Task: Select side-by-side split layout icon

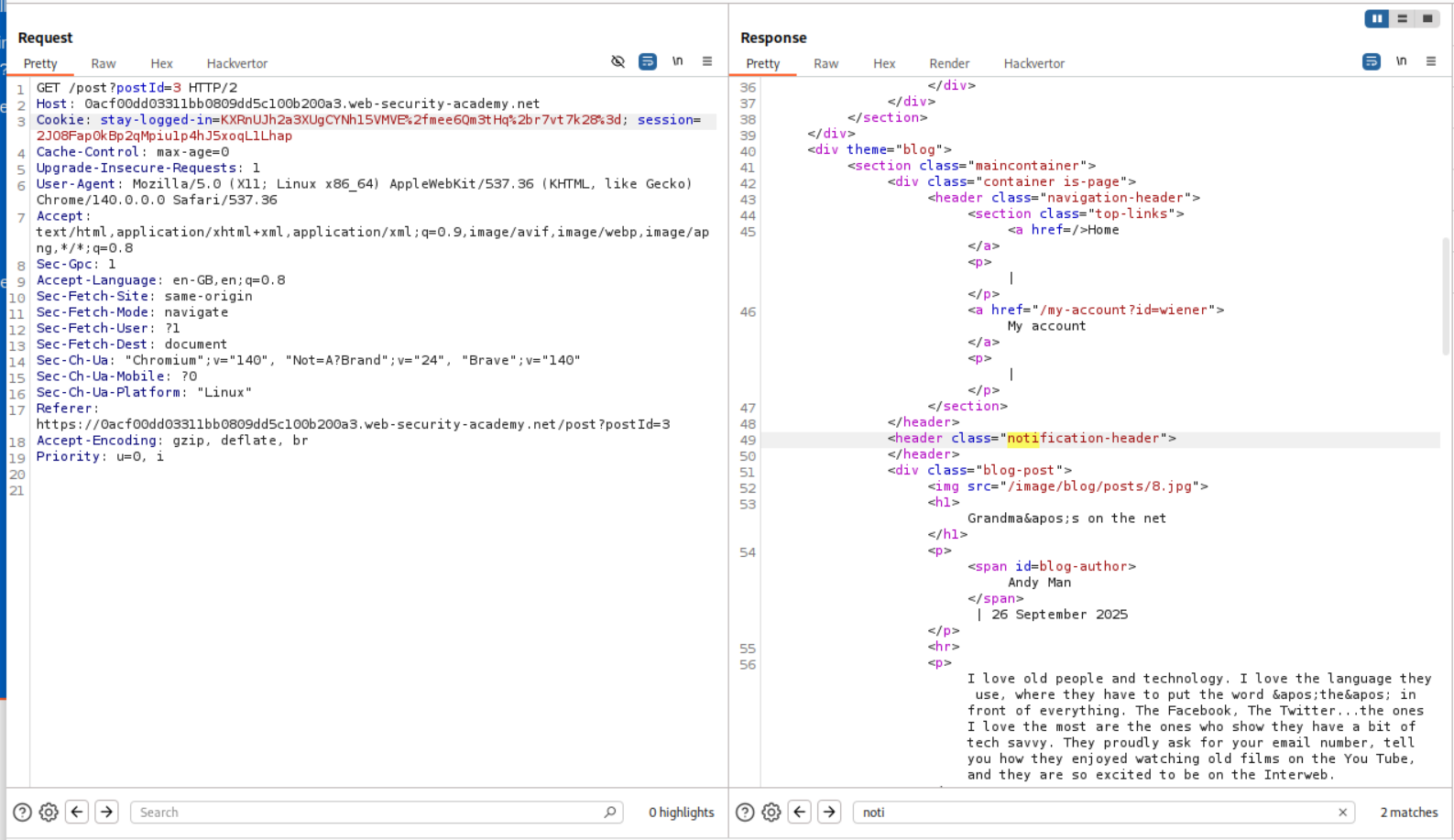Action: pyautogui.click(x=1376, y=18)
